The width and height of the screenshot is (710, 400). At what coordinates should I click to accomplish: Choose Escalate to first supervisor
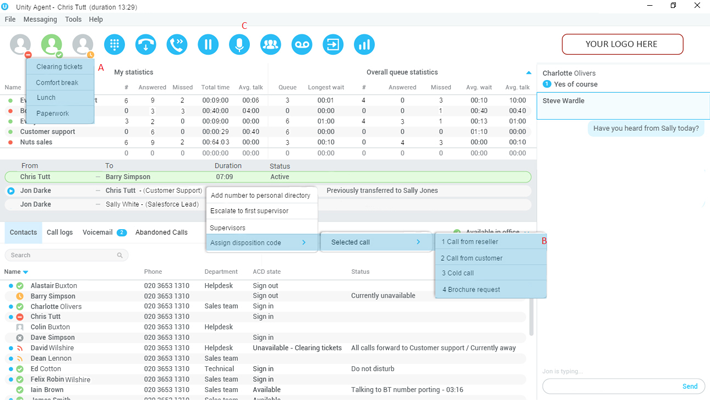pos(249,211)
